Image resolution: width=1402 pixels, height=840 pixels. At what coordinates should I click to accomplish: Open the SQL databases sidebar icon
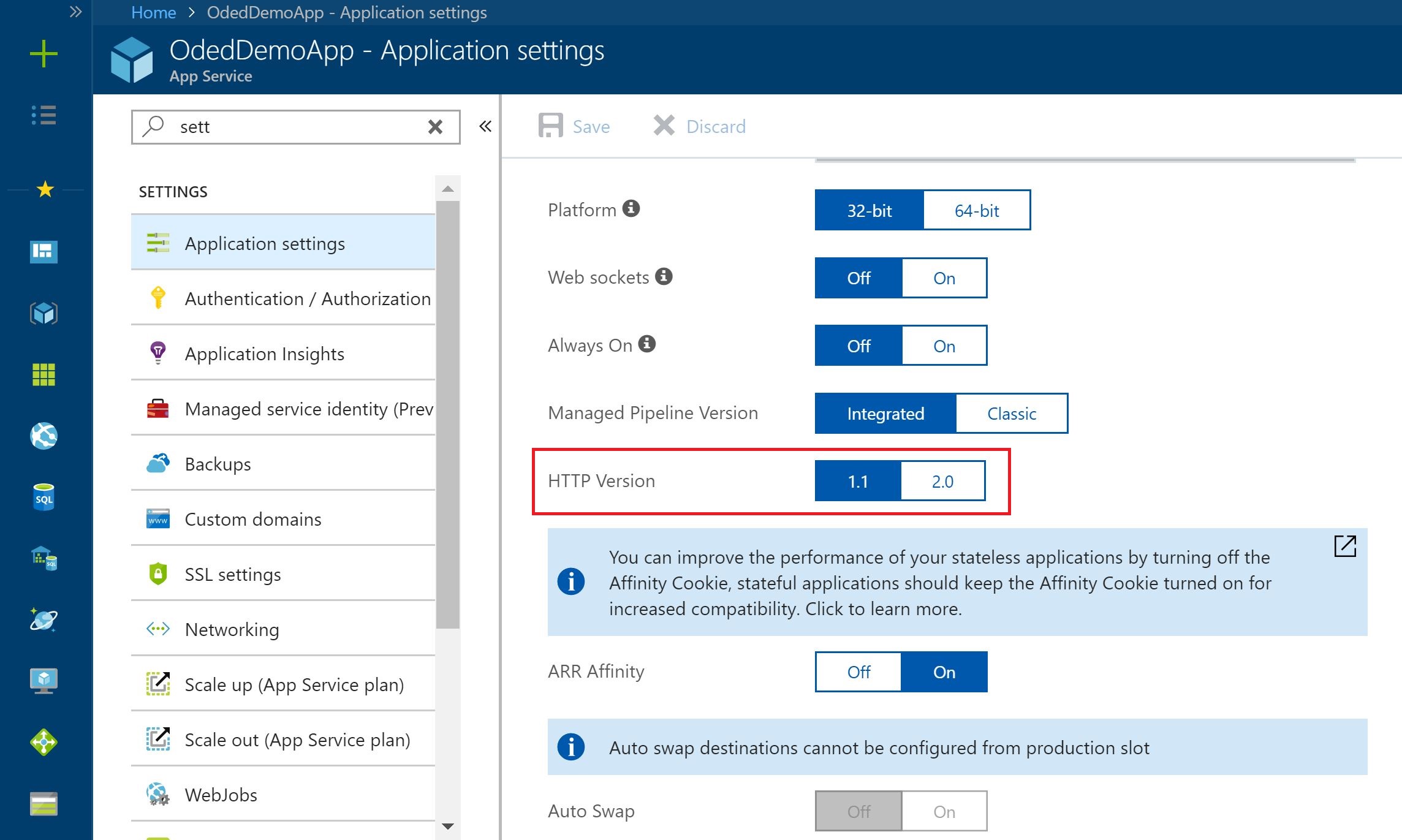(44, 498)
